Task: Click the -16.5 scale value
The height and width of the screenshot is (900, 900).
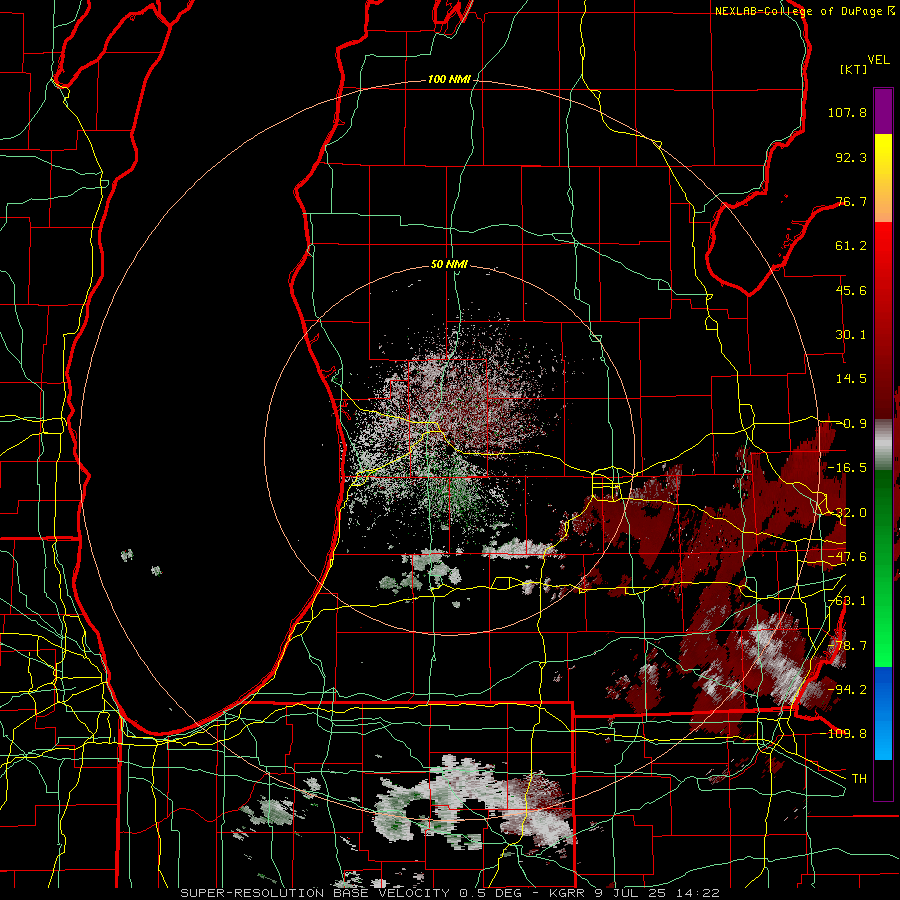Action: click(847, 468)
